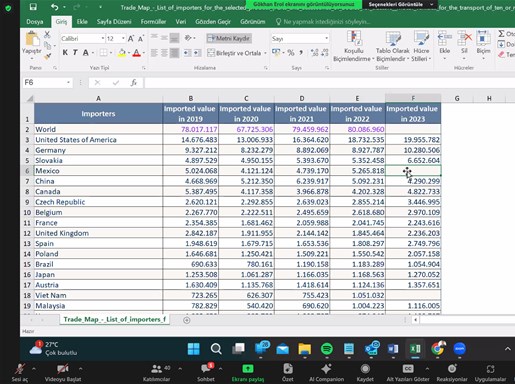Switch to the Görünüm tab

point(253,22)
